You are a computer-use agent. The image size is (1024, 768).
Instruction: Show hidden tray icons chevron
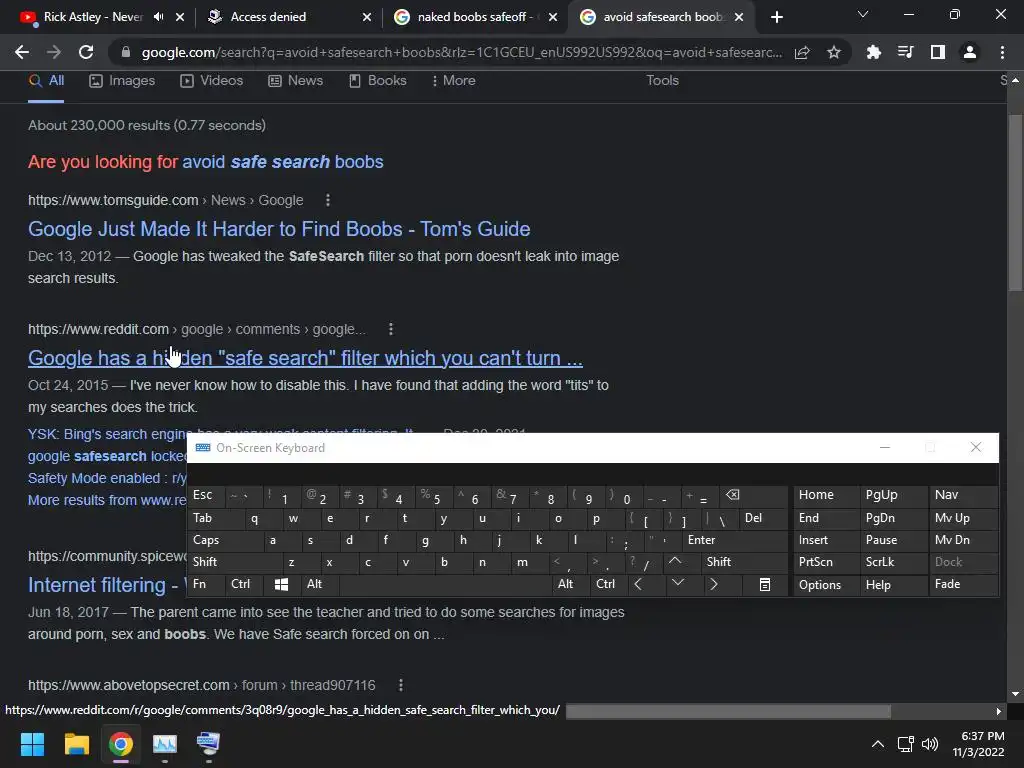pyautogui.click(x=878, y=744)
